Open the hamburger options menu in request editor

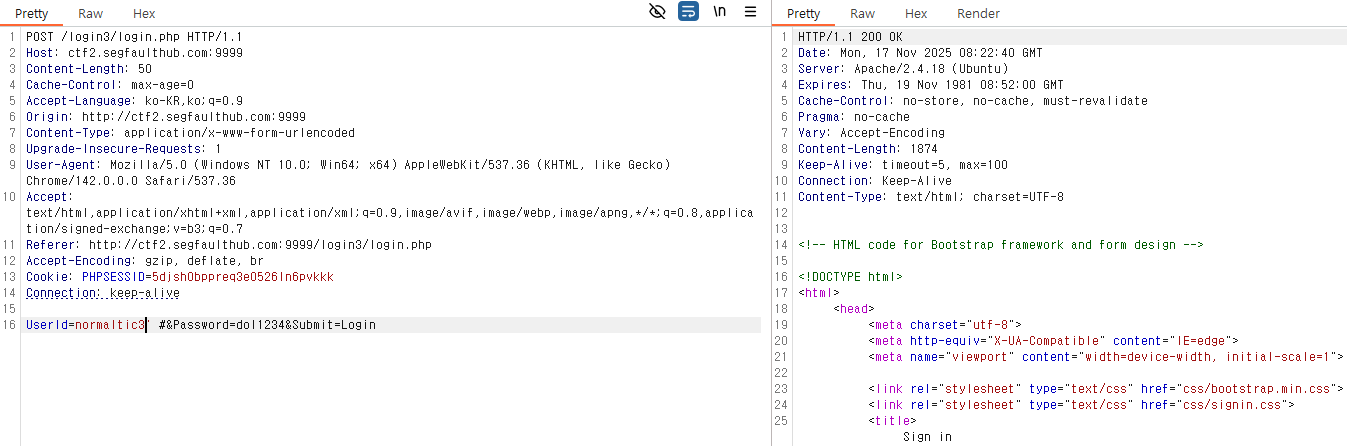[750, 12]
